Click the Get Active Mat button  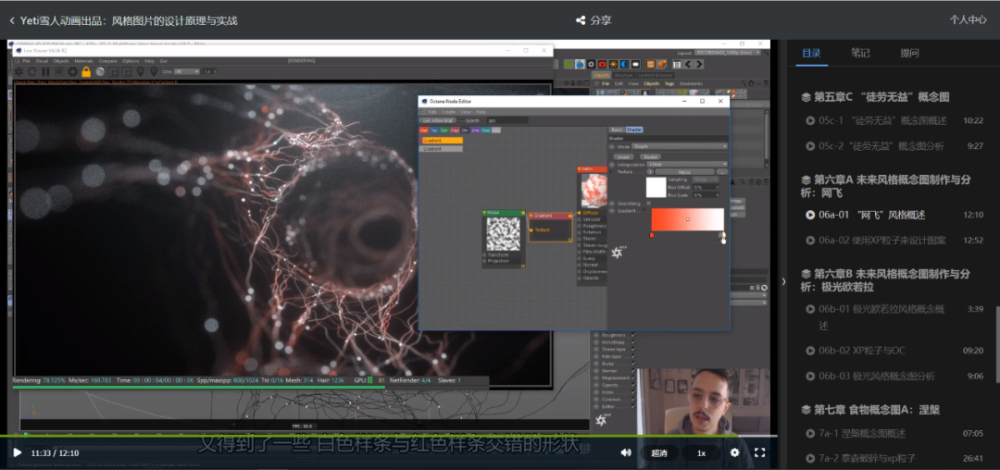[x=438, y=121]
